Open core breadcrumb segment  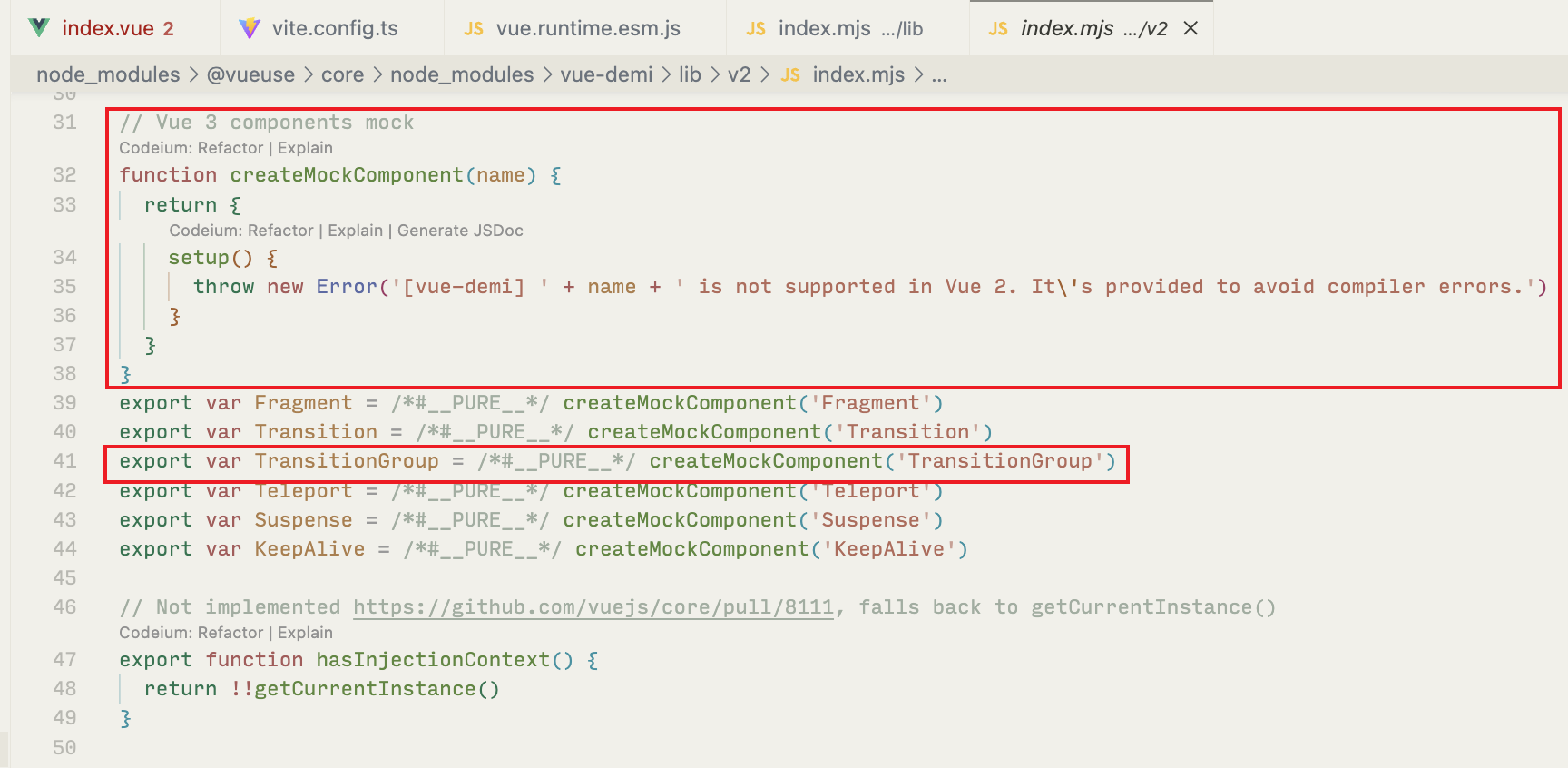click(x=342, y=74)
